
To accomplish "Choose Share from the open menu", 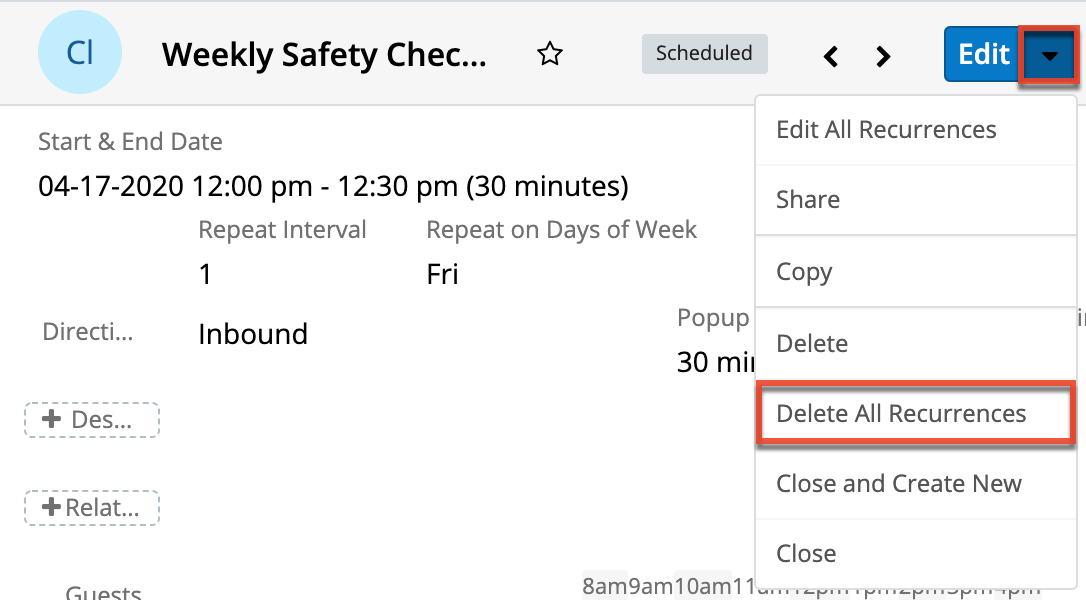I will tap(806, 199).
